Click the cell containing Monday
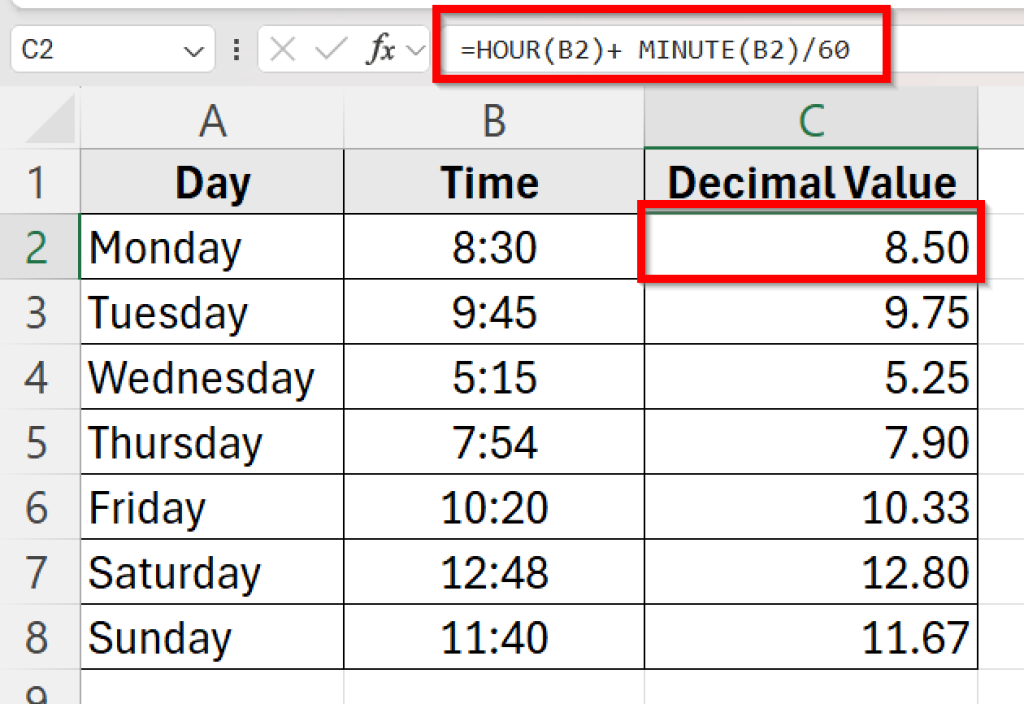Image resolution: width=1024 pixels, height=704 pixels. pos(210,247)
